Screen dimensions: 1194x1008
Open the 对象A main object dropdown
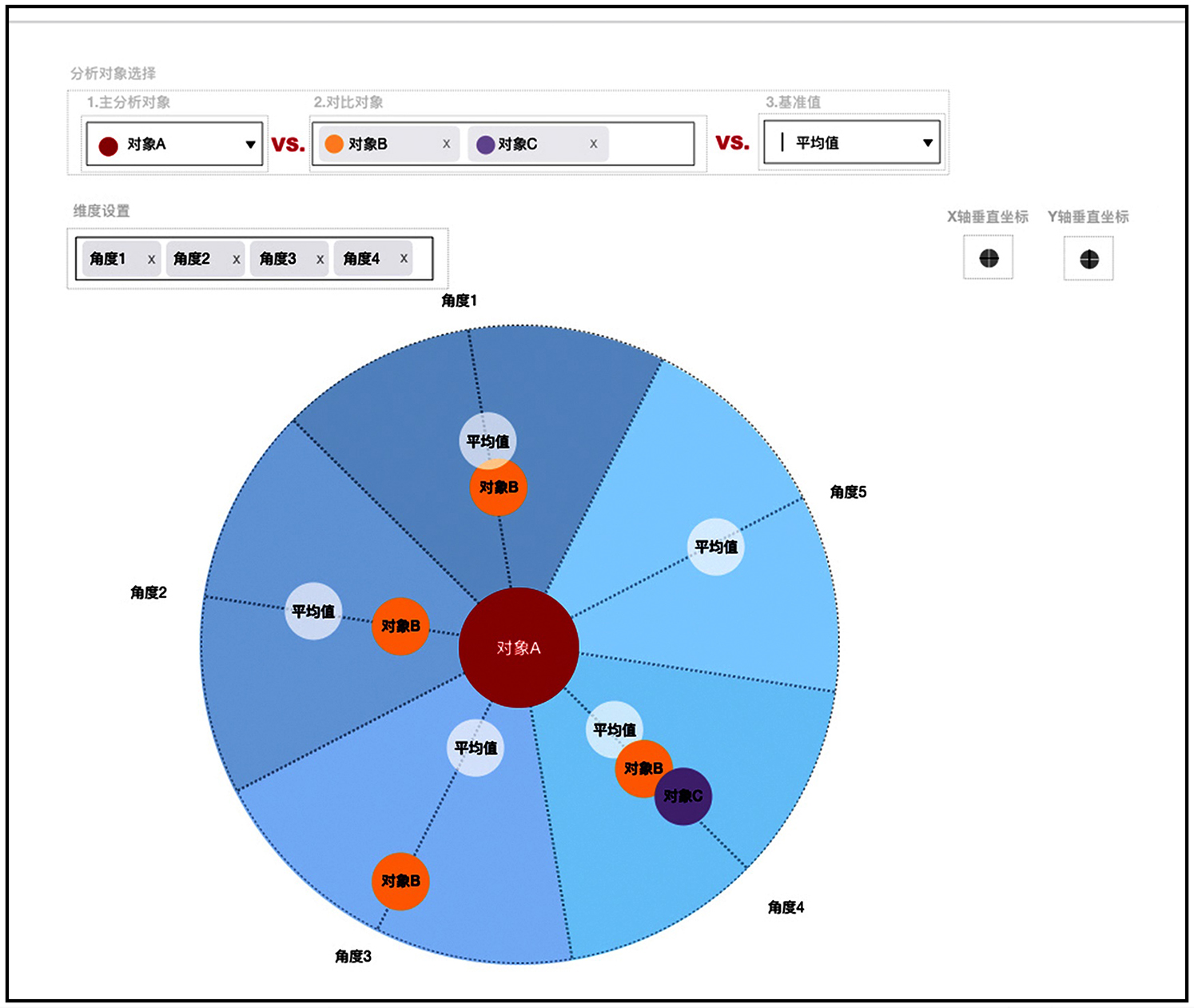click(x=249, y=145)
